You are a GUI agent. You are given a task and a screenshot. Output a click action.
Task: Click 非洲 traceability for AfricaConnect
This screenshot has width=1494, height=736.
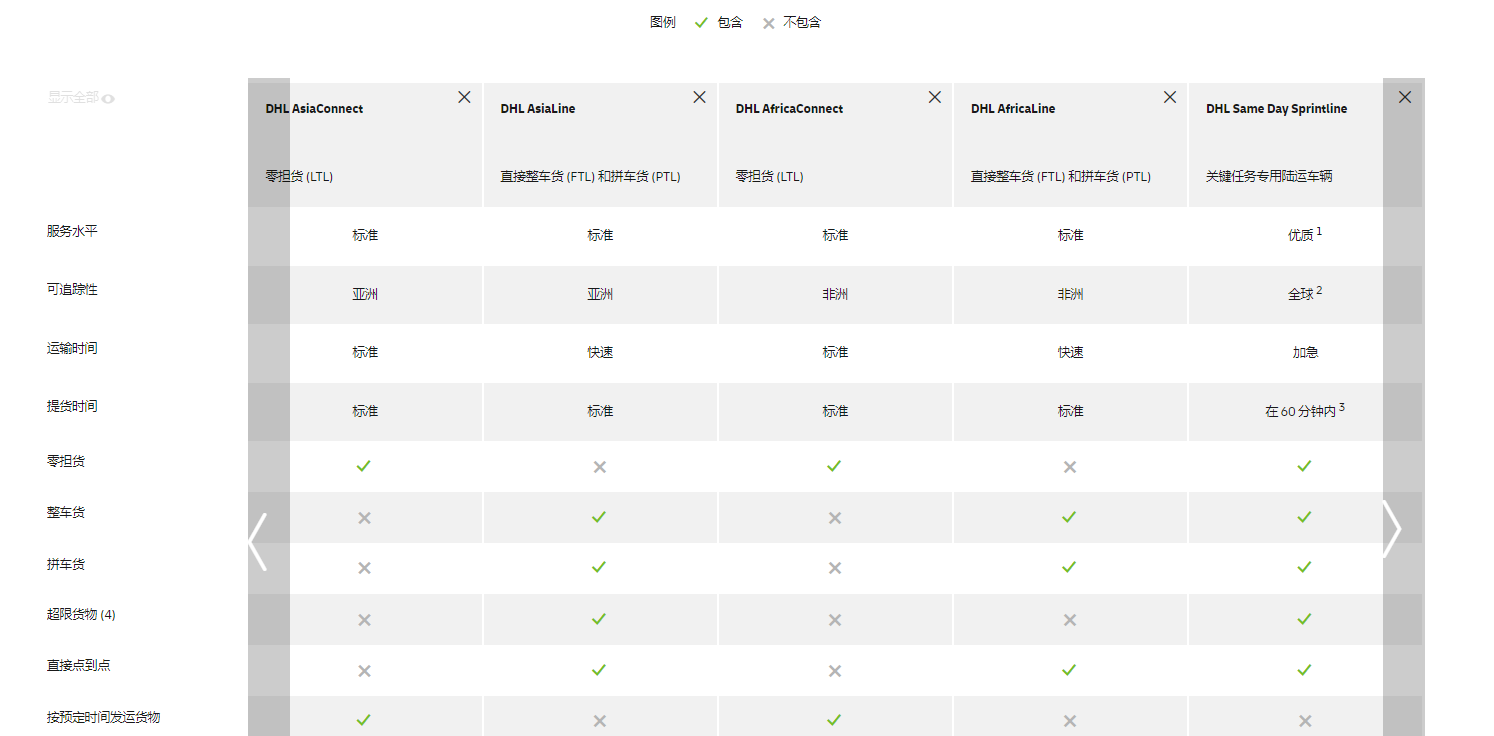click(835, 294)
